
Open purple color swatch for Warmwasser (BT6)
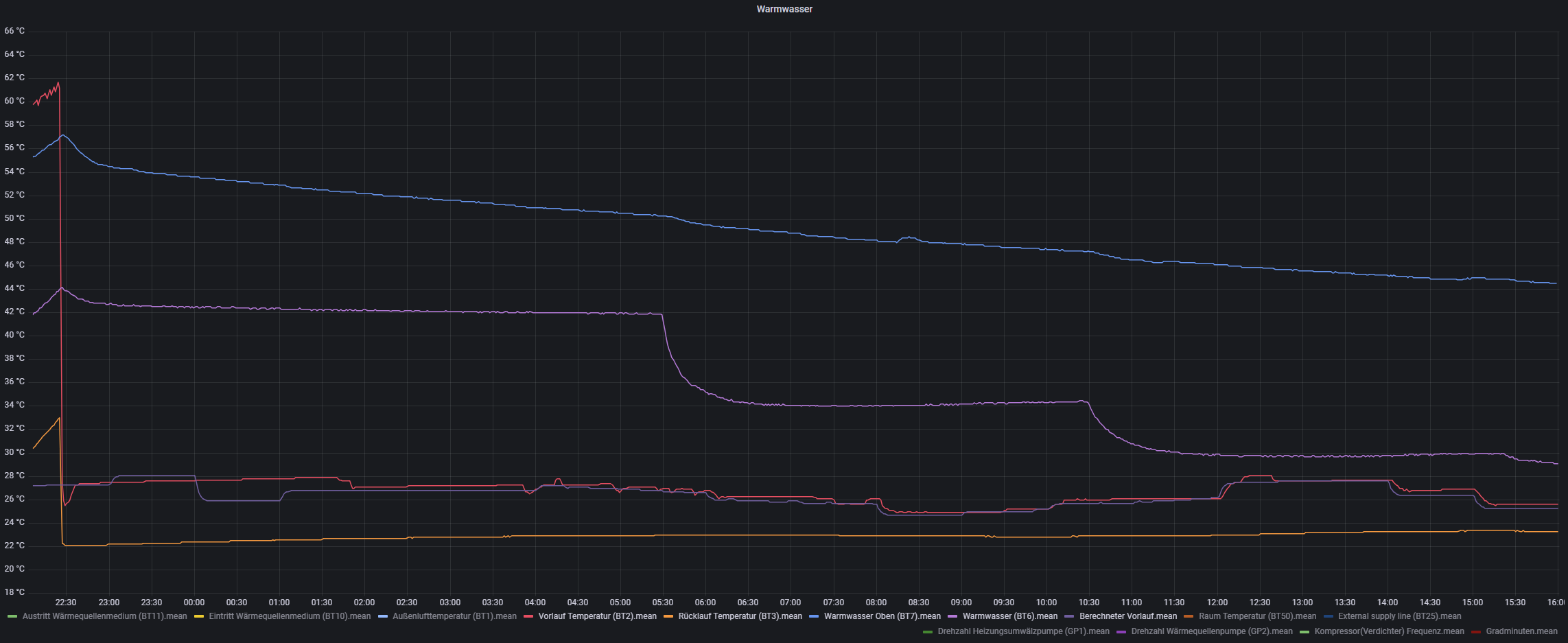952,616
